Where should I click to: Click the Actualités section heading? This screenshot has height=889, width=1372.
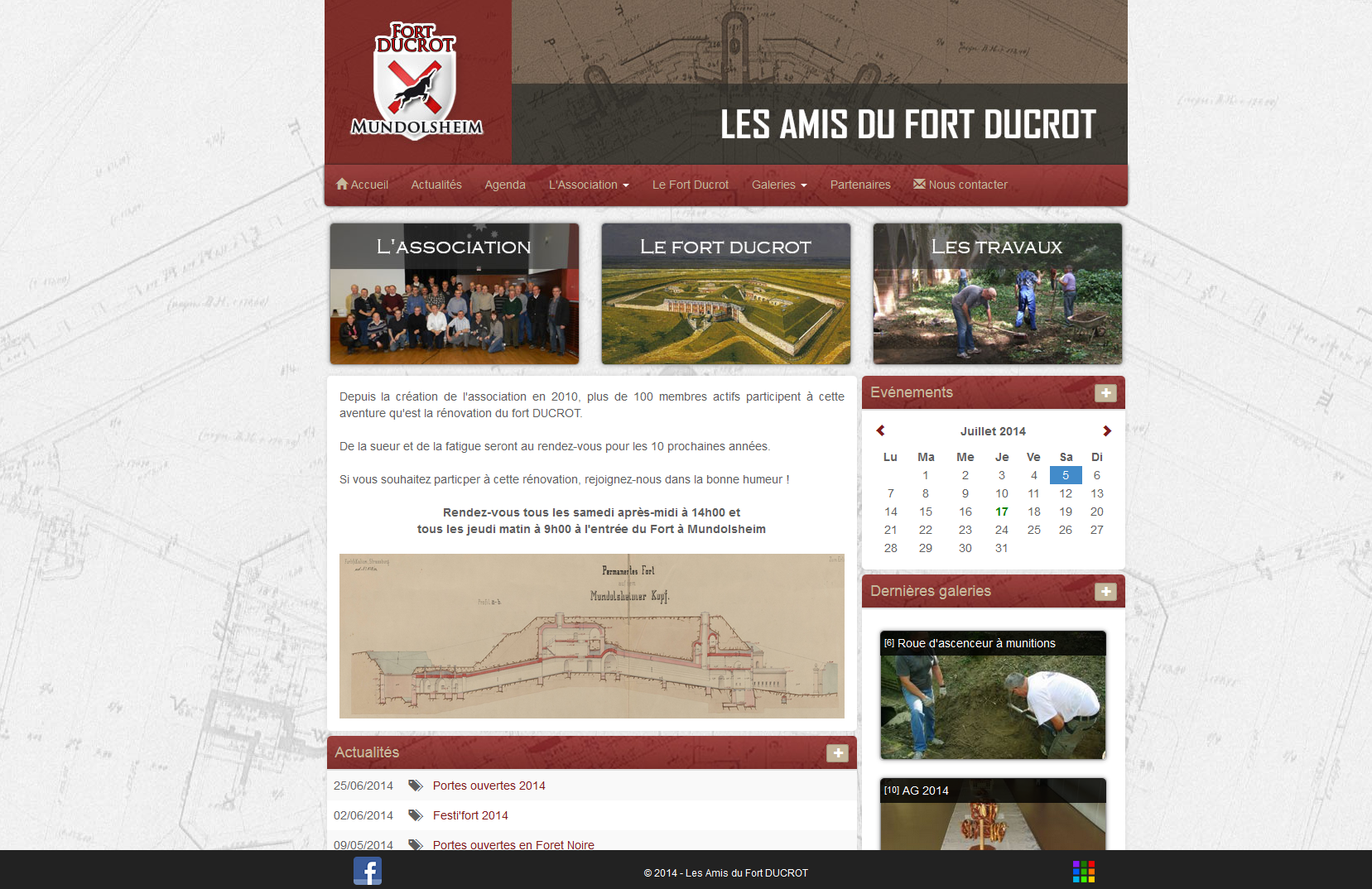[367, 752]
